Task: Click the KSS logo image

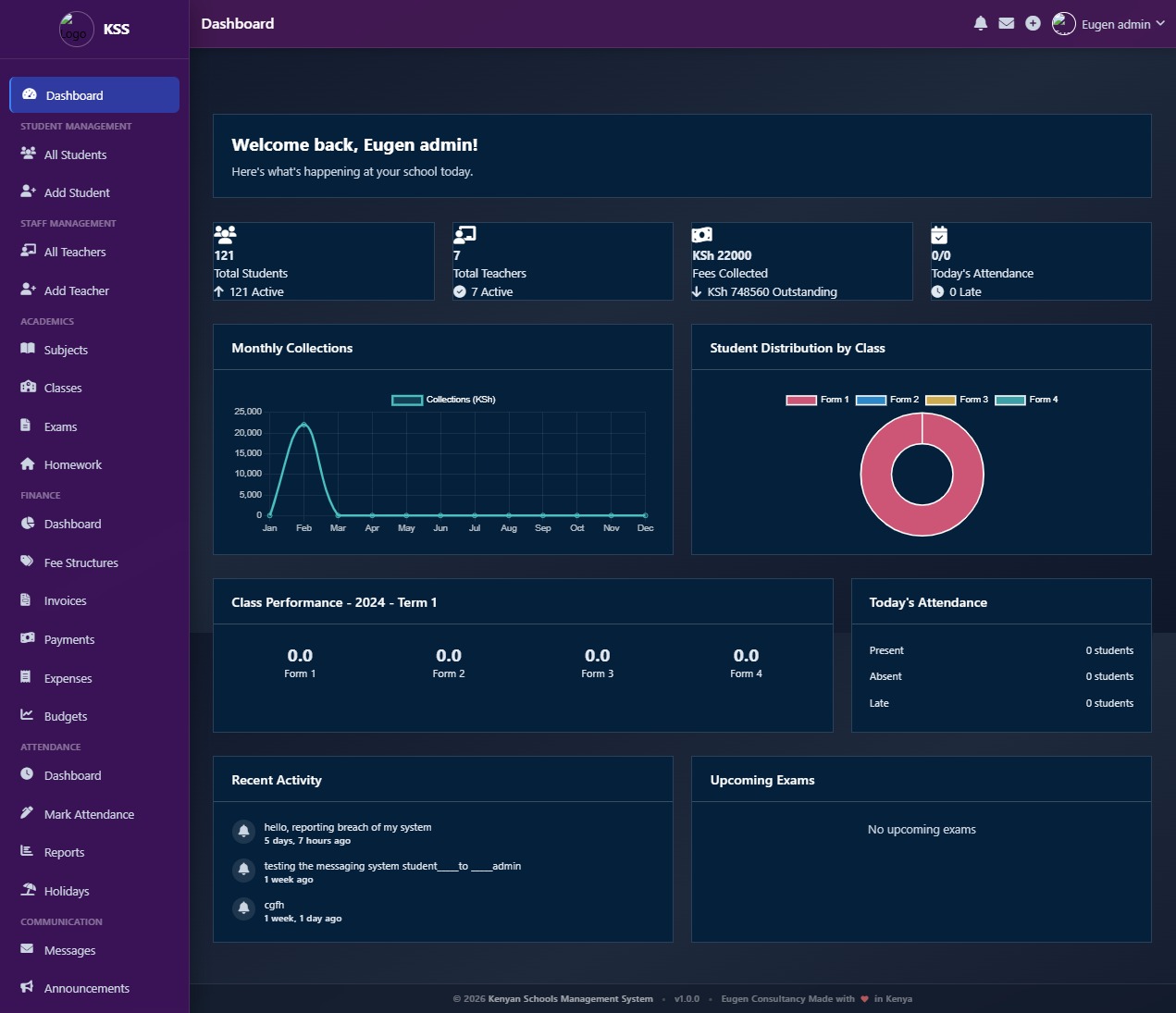Action: [x=76, y=29]
